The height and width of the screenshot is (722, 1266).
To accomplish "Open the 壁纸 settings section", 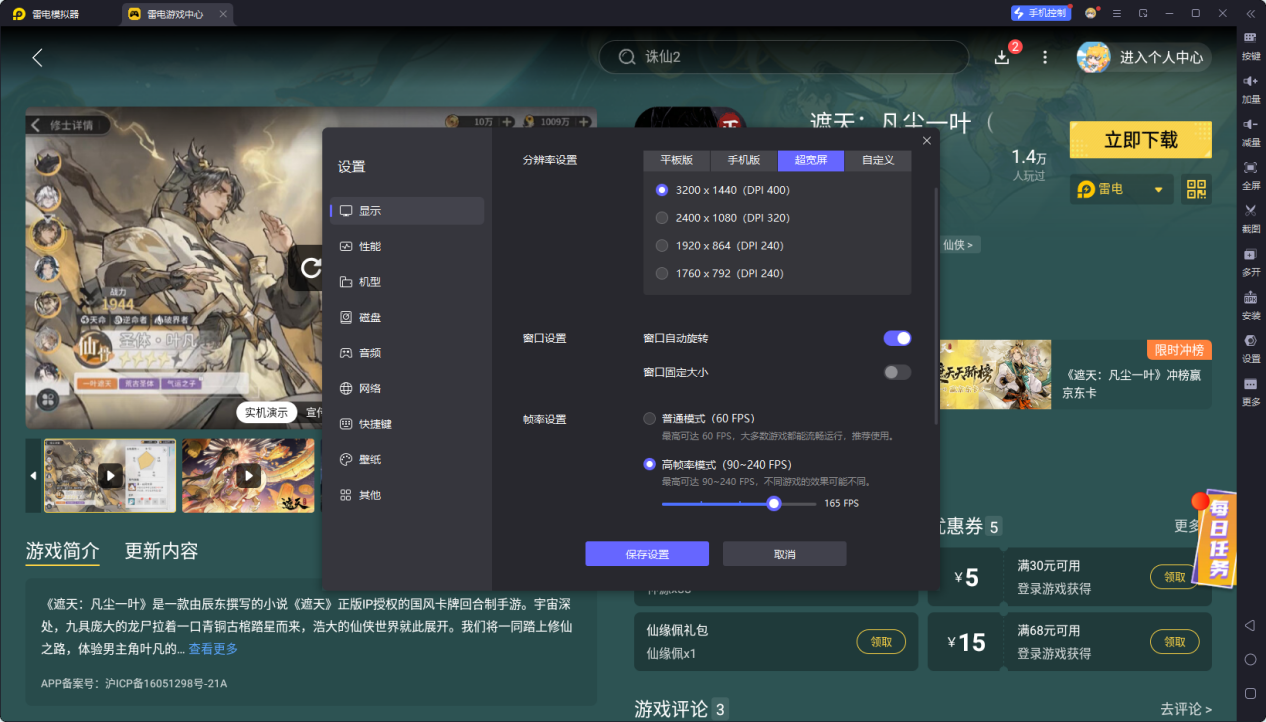I will tap(407, 459).
